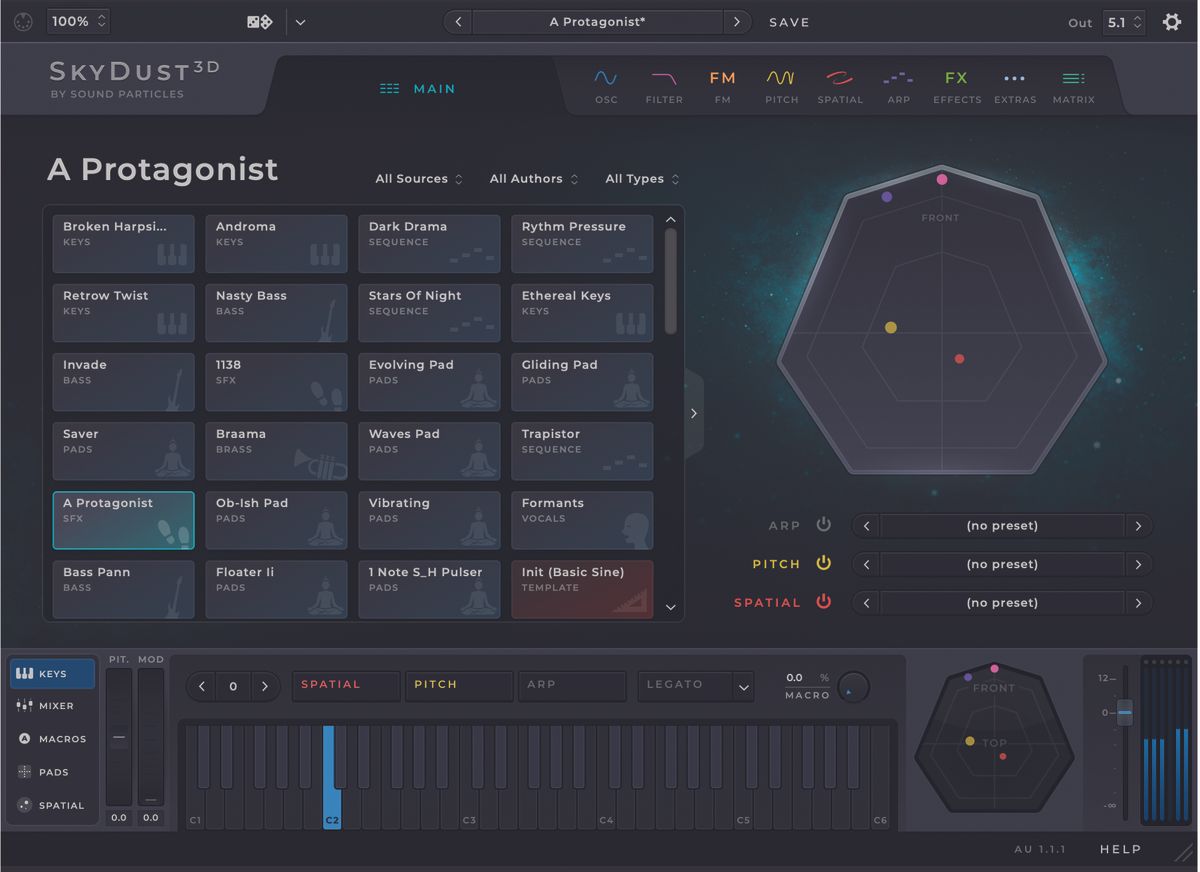
Task: Enable the PITCH power switch
Action: (x=823, y=563)
